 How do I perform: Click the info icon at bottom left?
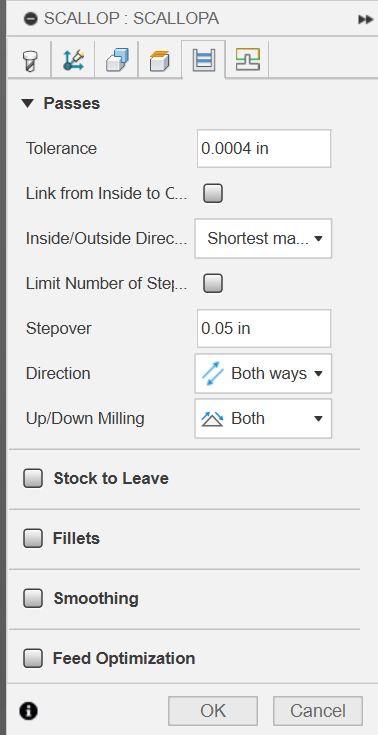(29, 711)
